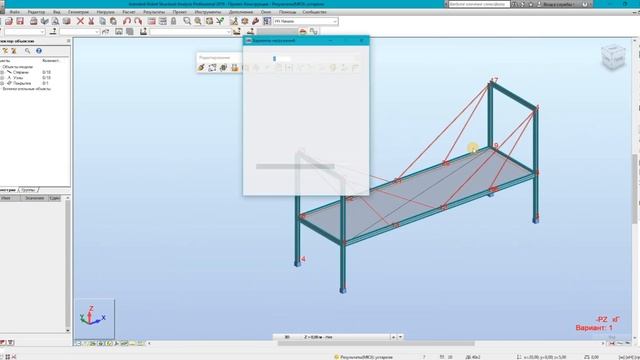Screen dimensions: 640x360
Task: Switch to the Группы tab
Action: 29,190
